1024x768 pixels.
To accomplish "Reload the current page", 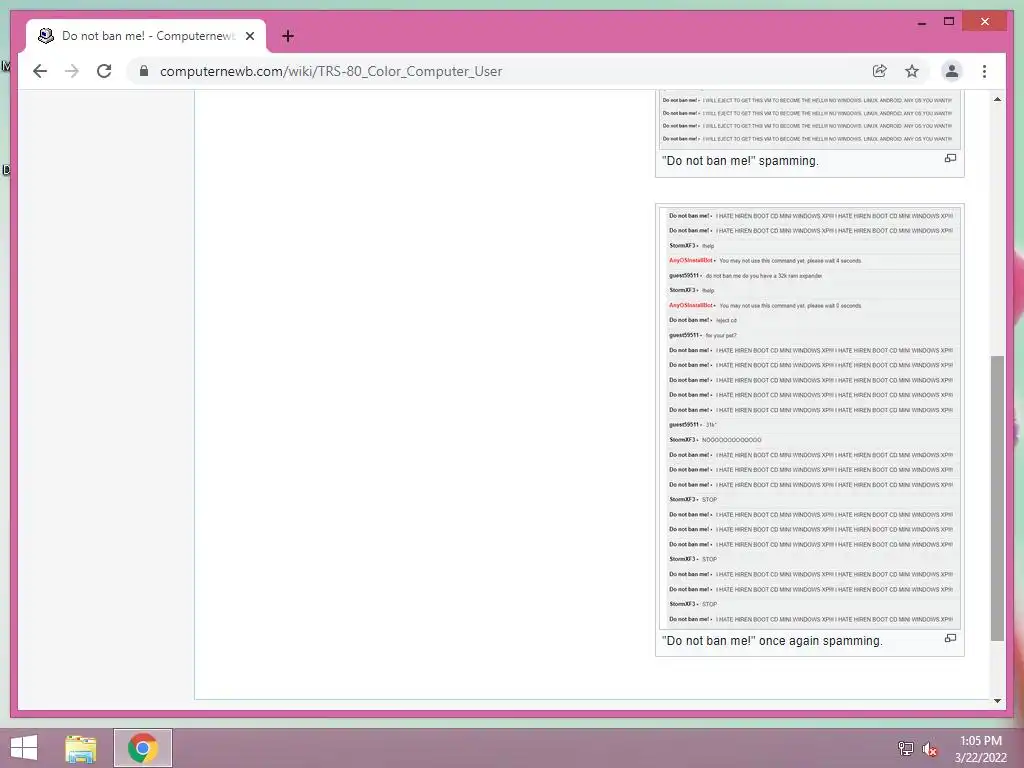I will [104, 71].
